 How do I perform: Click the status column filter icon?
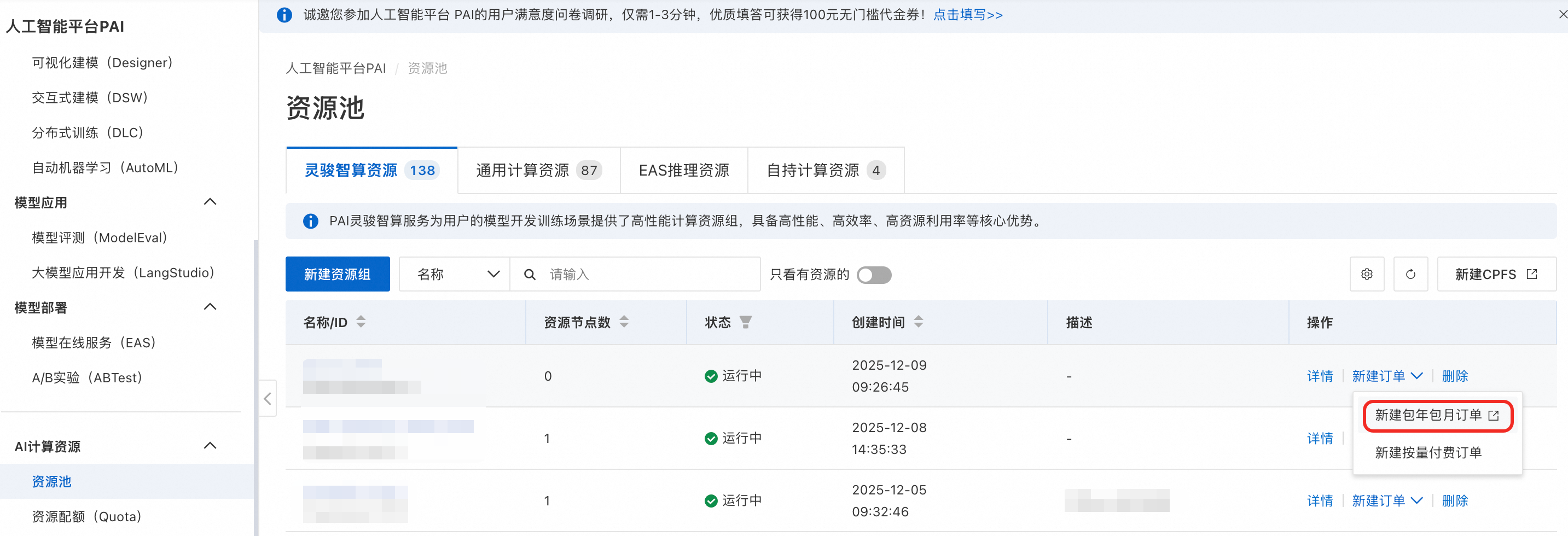(745, 322)
